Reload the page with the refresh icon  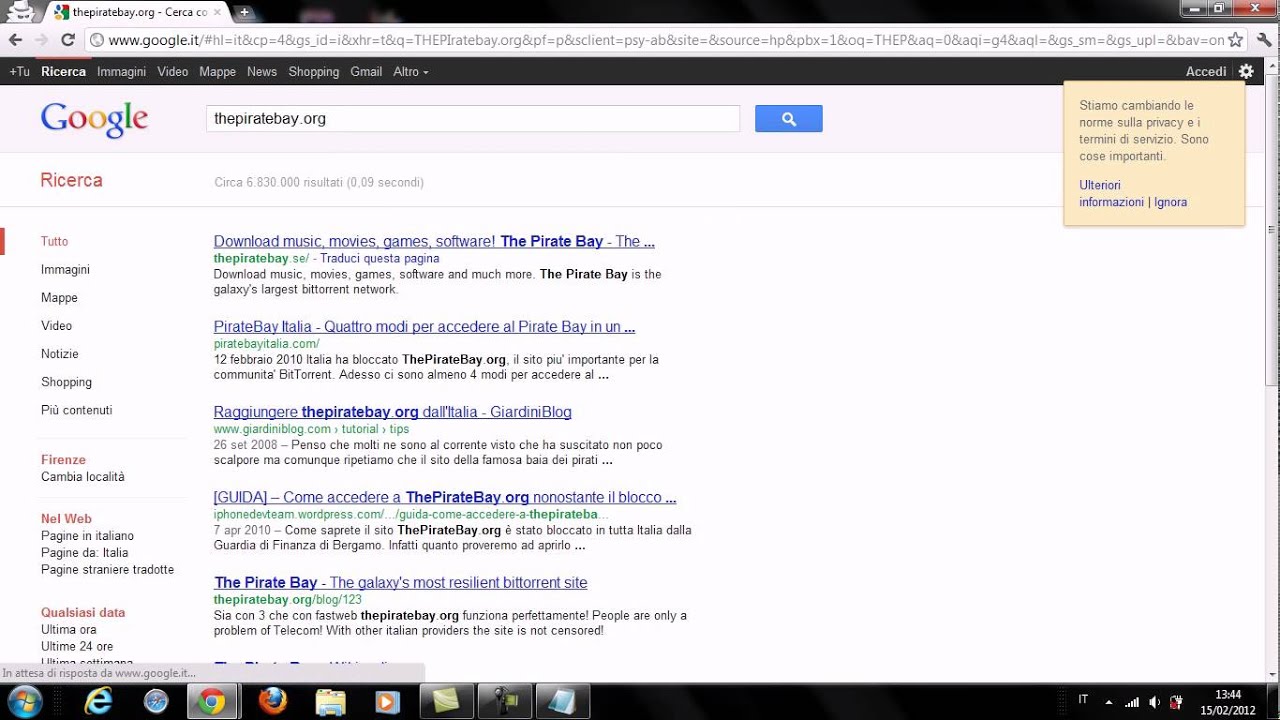coord(67,40)
